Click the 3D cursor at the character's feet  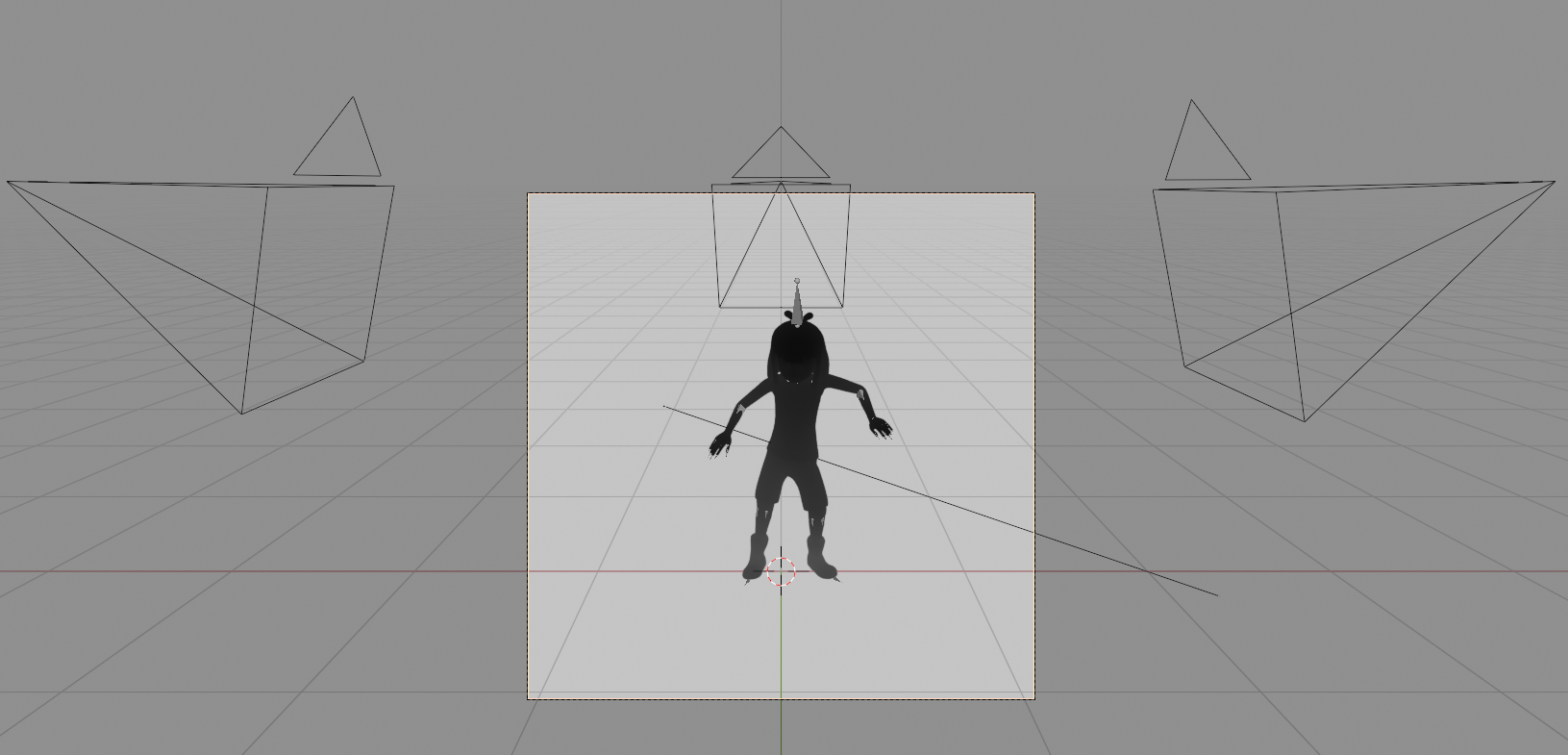(x=782, y=571)
